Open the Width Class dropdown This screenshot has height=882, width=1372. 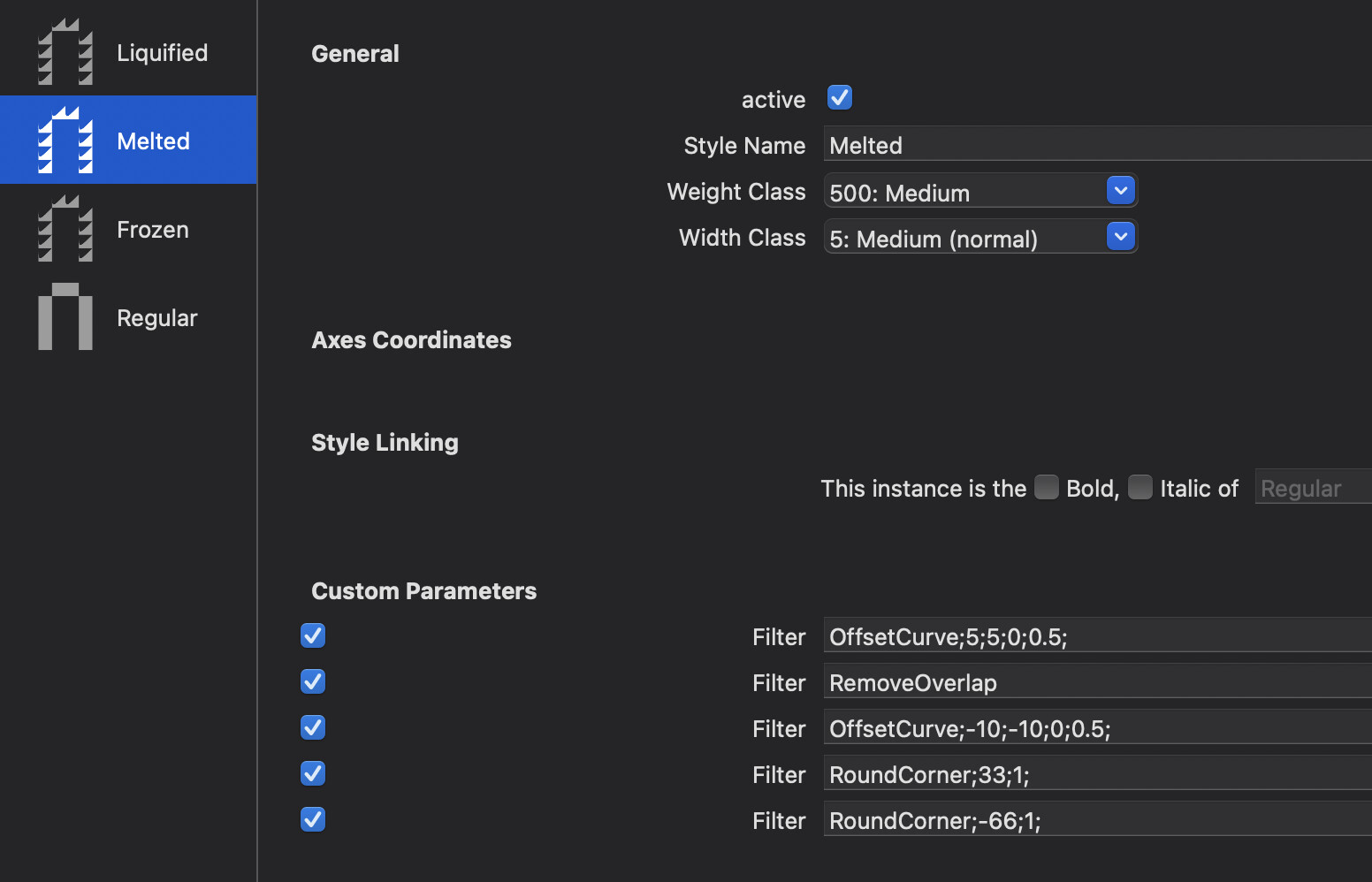click(1120, 237)
